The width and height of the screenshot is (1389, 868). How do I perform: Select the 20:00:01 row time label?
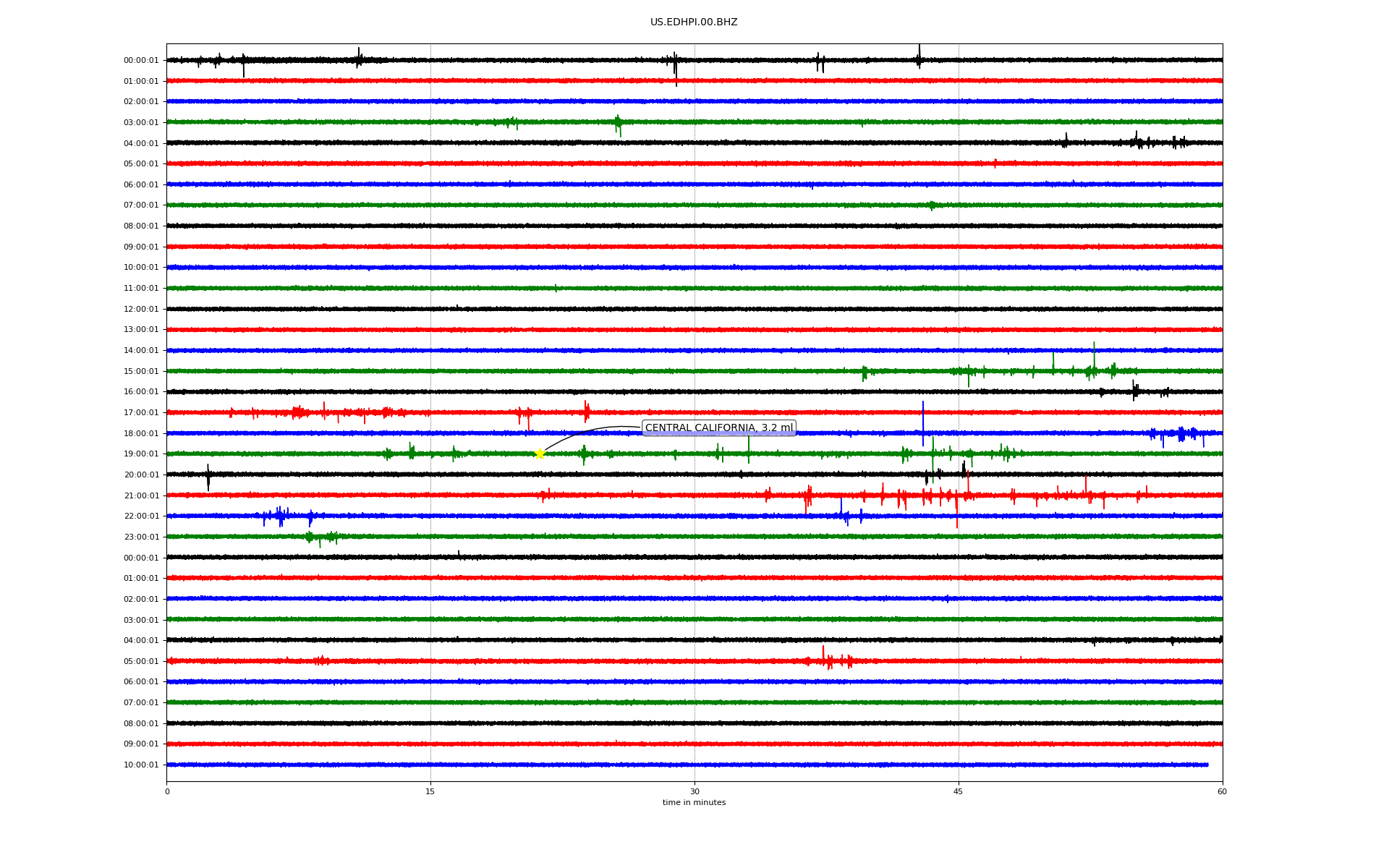[141, 475]
